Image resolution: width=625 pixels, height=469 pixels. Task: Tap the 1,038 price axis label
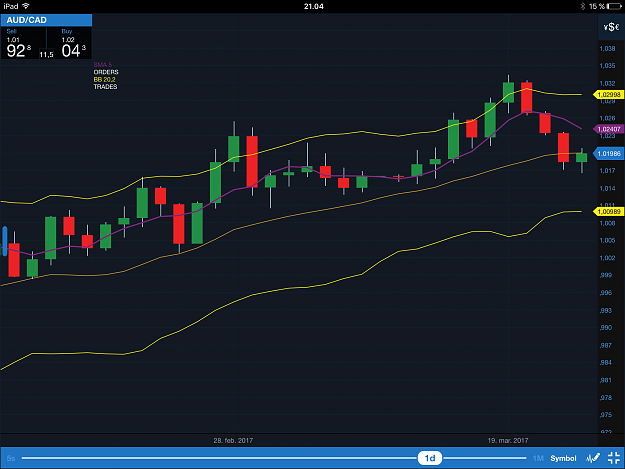click(607, 49)
